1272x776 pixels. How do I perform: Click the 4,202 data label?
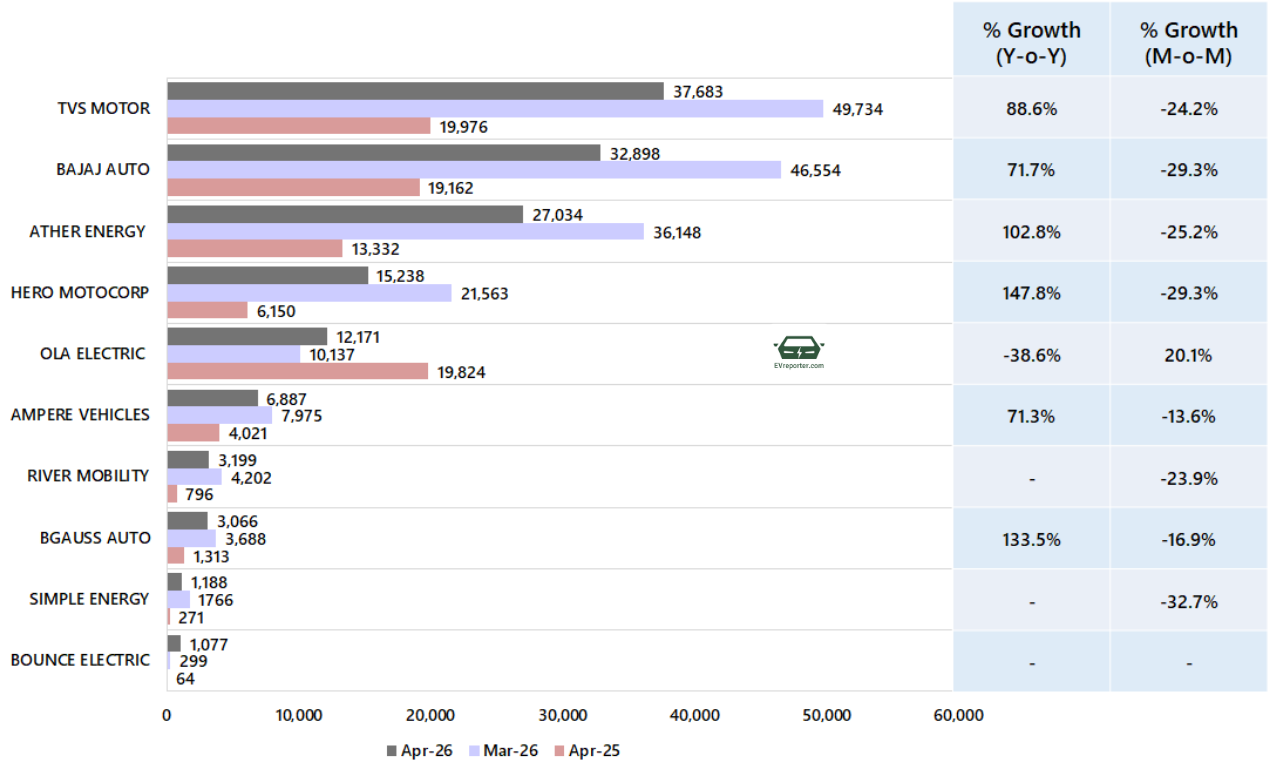pos(251,477)
